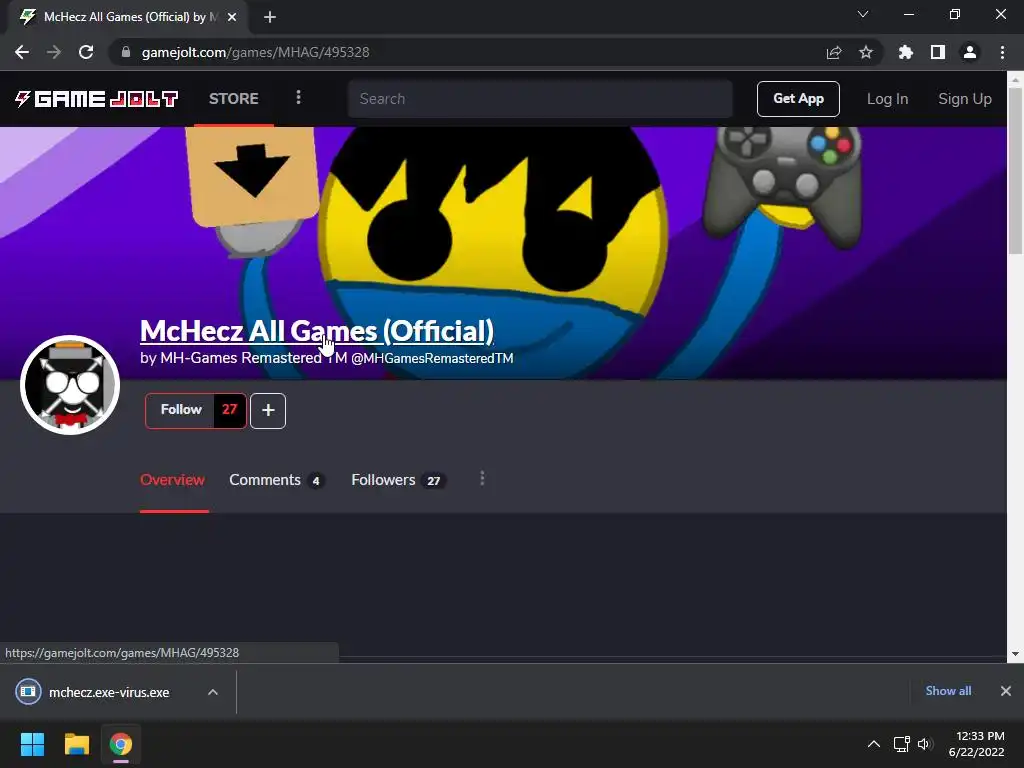Click the address bar URL
This screenshot has height=768, width=1024.
click(255, 52)
